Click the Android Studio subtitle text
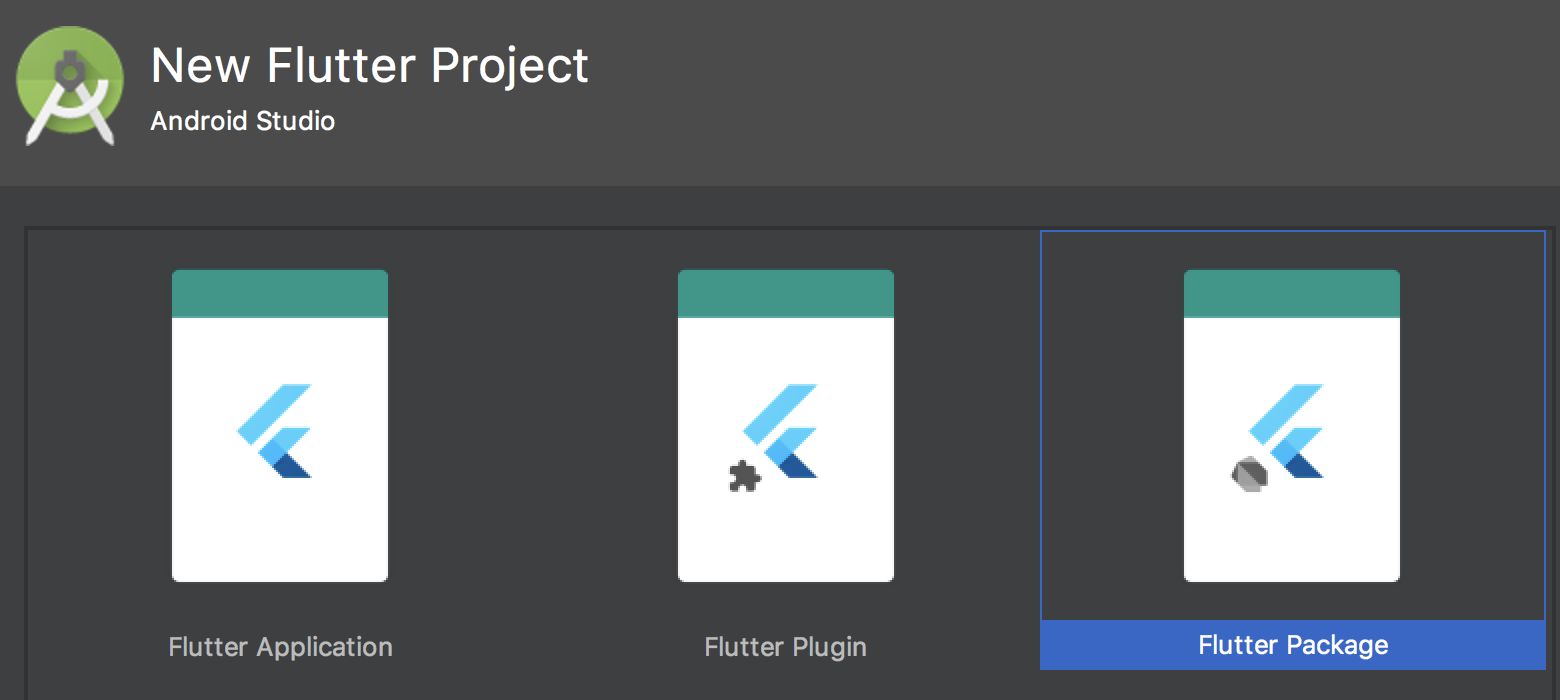 (242, 121)
